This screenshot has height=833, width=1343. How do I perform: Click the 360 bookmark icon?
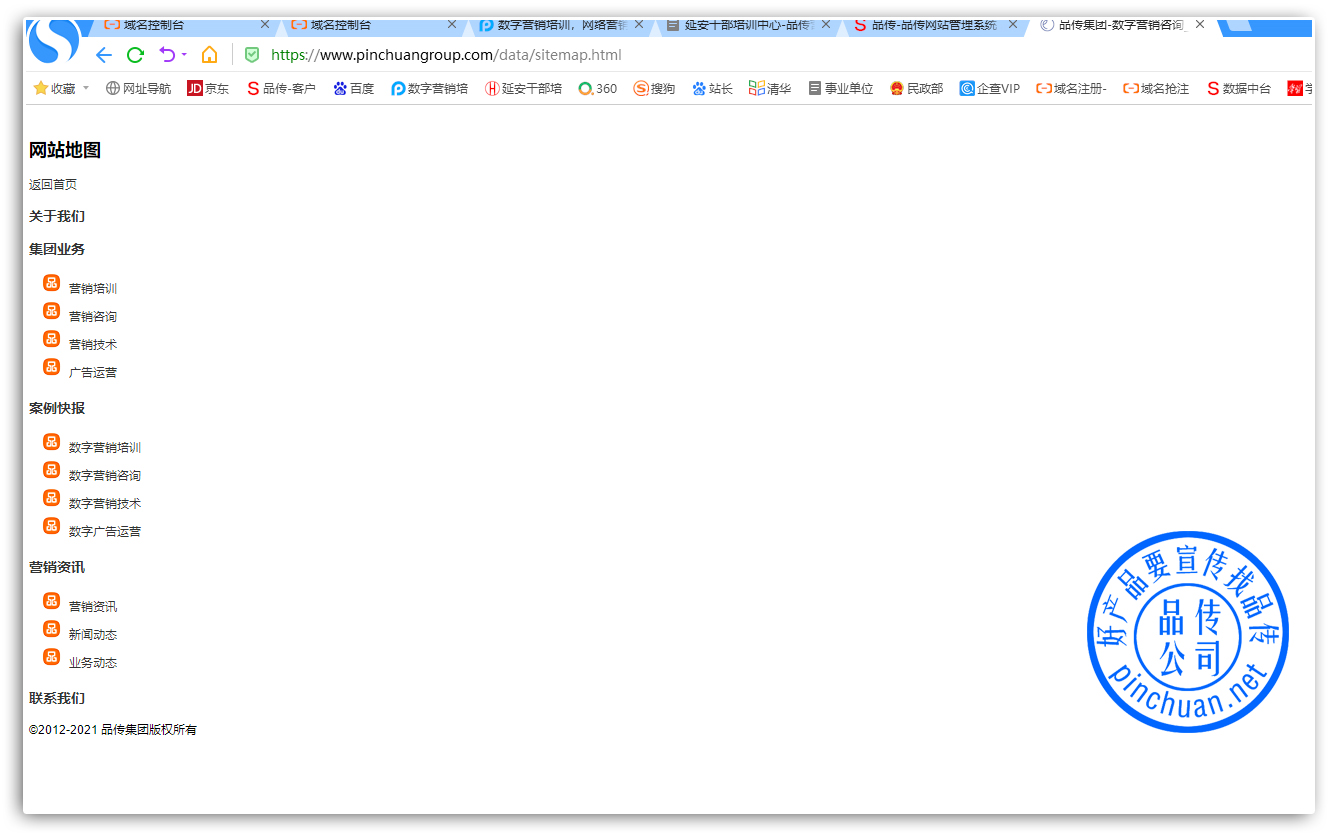[x=584, y=88]
